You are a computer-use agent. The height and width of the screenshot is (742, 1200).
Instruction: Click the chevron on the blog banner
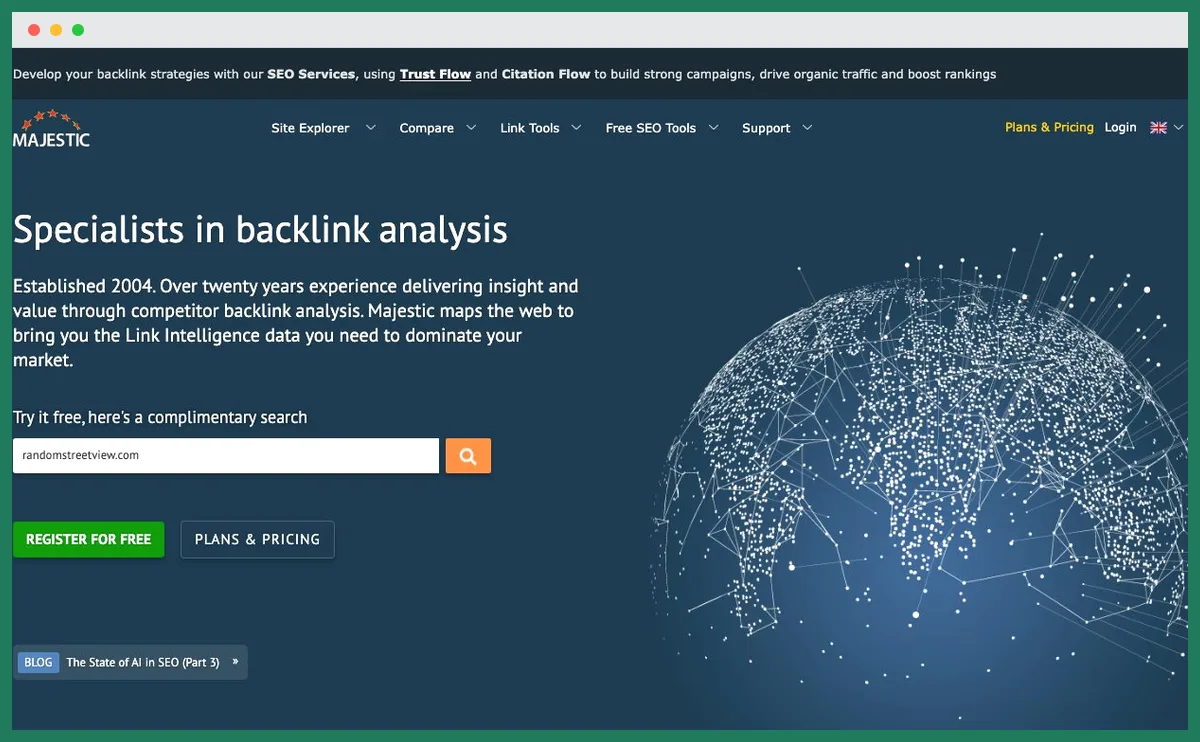click(x=235, y=662)
